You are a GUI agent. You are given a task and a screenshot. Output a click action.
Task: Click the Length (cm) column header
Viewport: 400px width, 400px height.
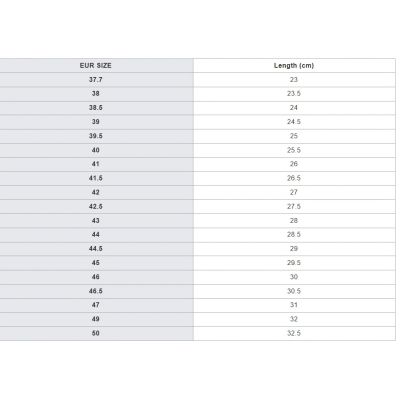click(x=294, y=66)
